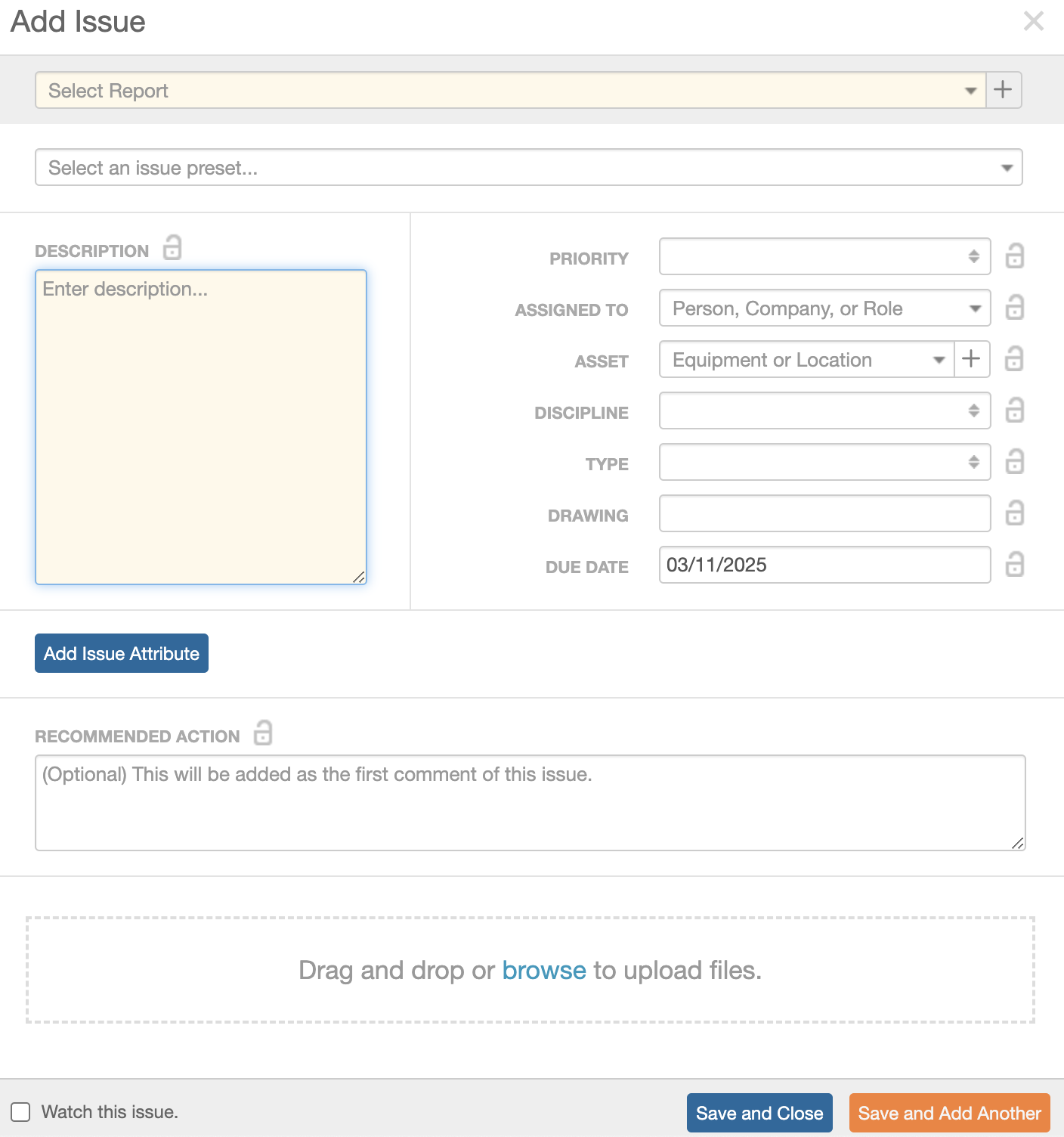Screen dimensions: 1064x1137
Task: Click the Recommended Action comment box
Action: coord(530,803)
